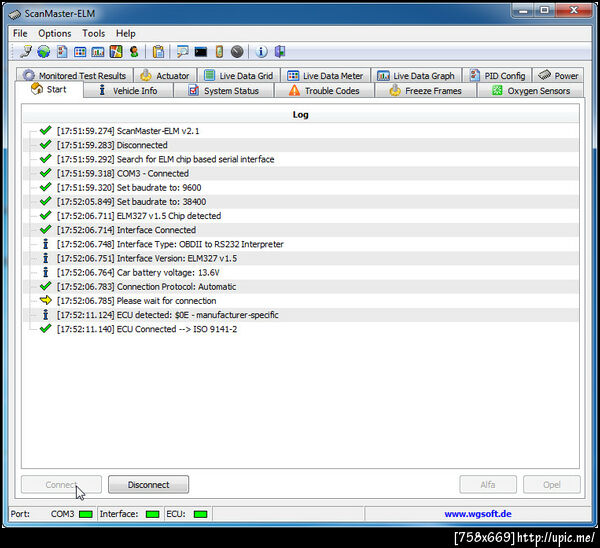Switch to the Actuator tab
The height and width of the screenshot is (548, 600).
coord(165,75)
